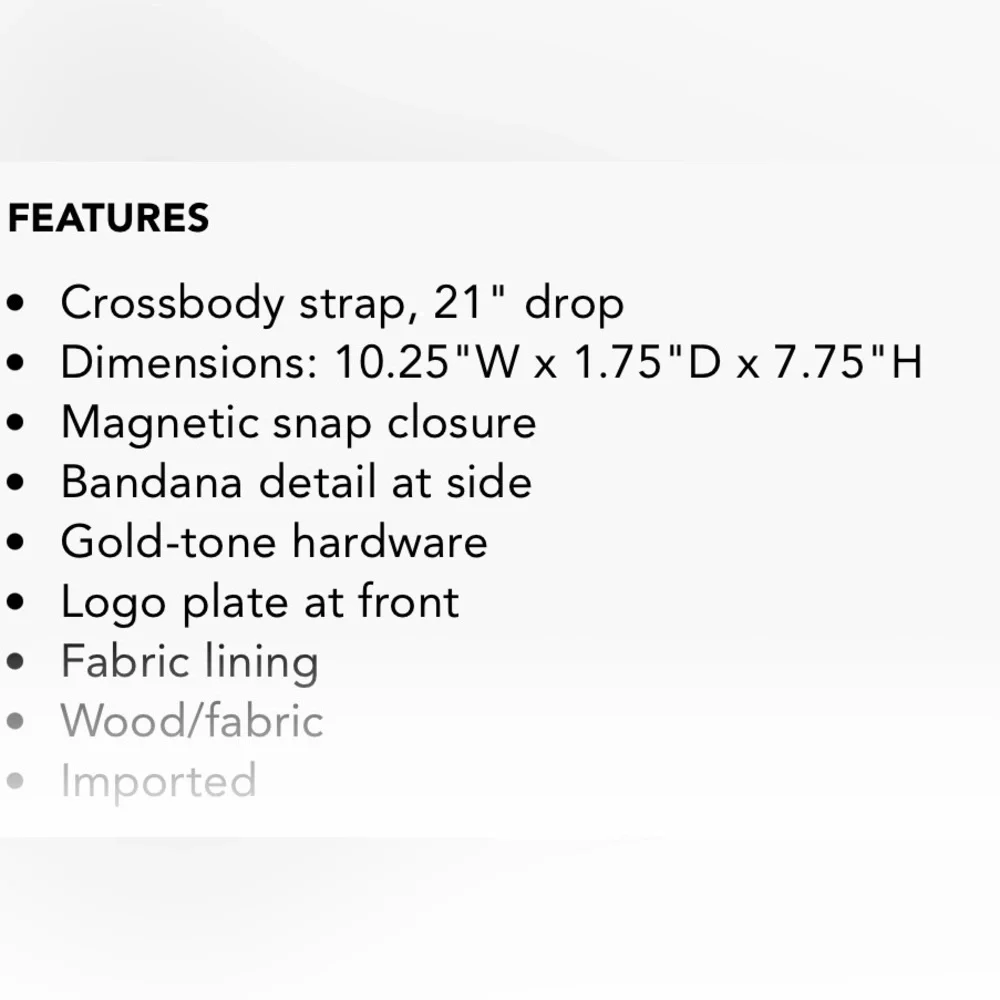Click bullet before Bandana detail
Image resolution: width=1000 pixels, height=1000 pixels.
click(15, 482)
